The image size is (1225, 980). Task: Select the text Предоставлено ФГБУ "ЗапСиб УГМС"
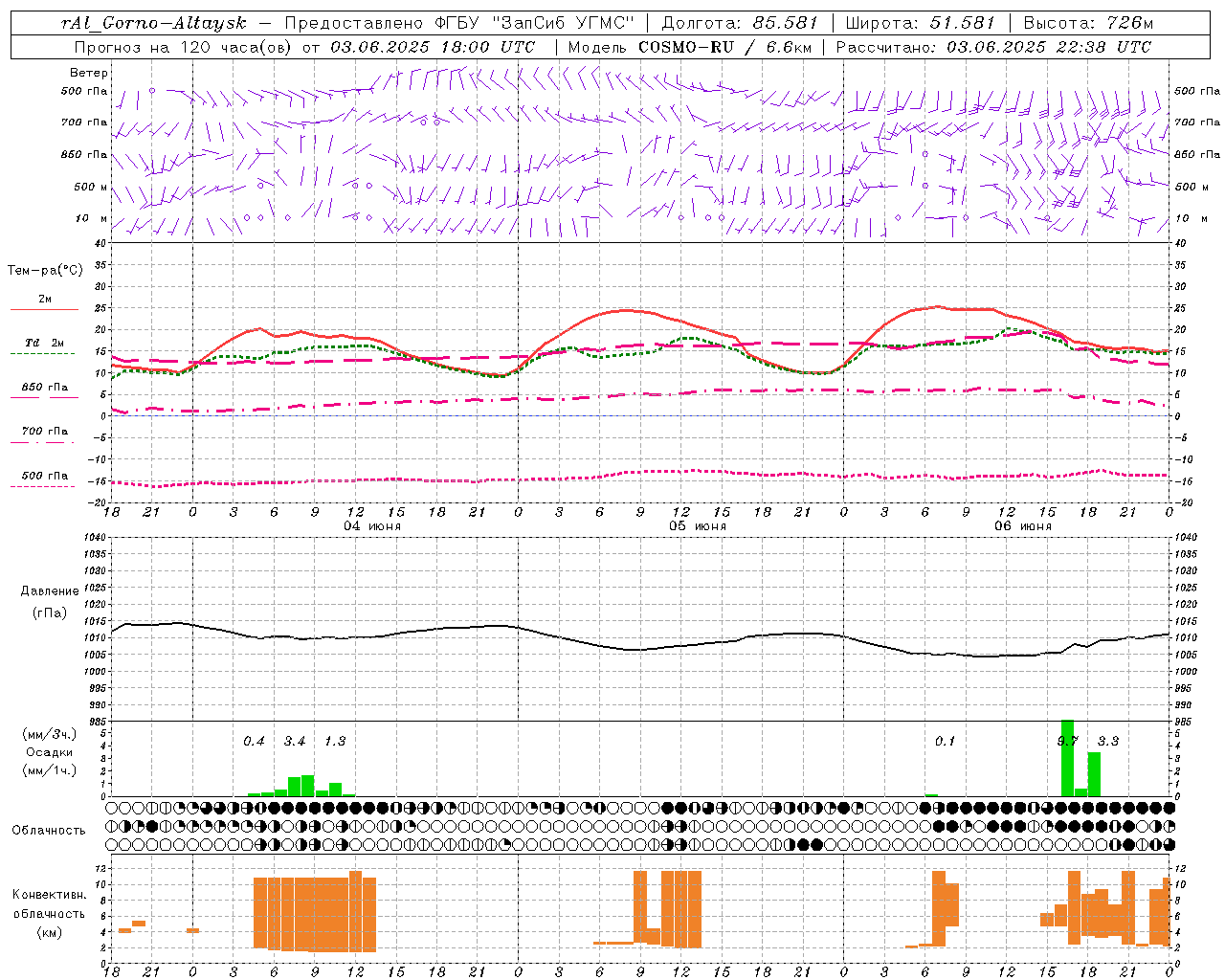460,23
